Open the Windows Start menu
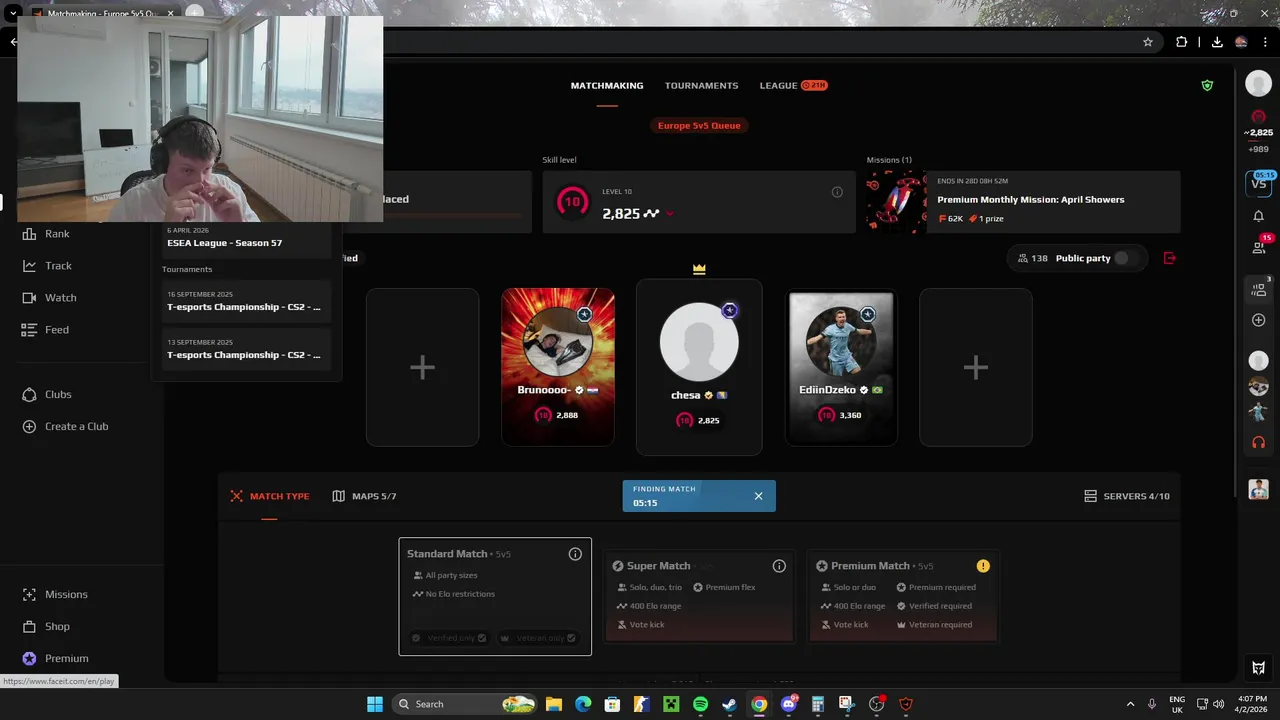1280x720 pixels. click(374, 704)
